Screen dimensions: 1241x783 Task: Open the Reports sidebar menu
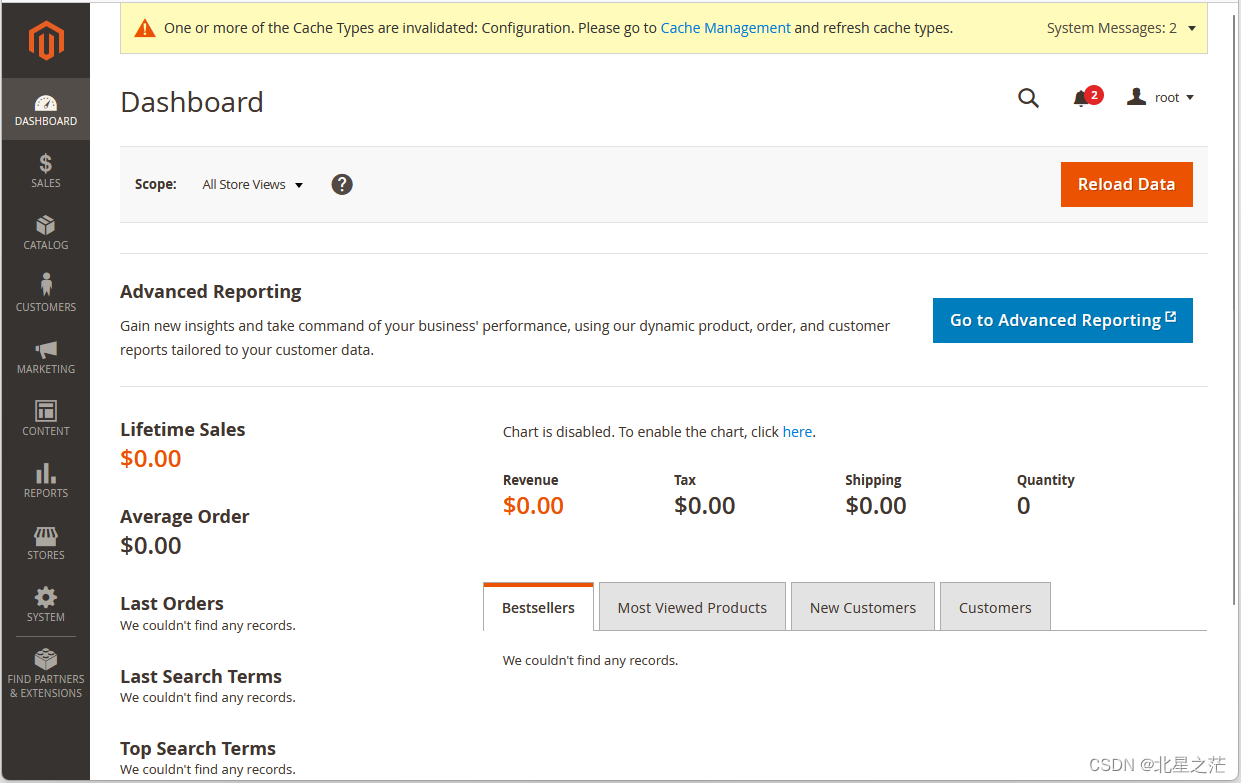click(x=46, y=480)
